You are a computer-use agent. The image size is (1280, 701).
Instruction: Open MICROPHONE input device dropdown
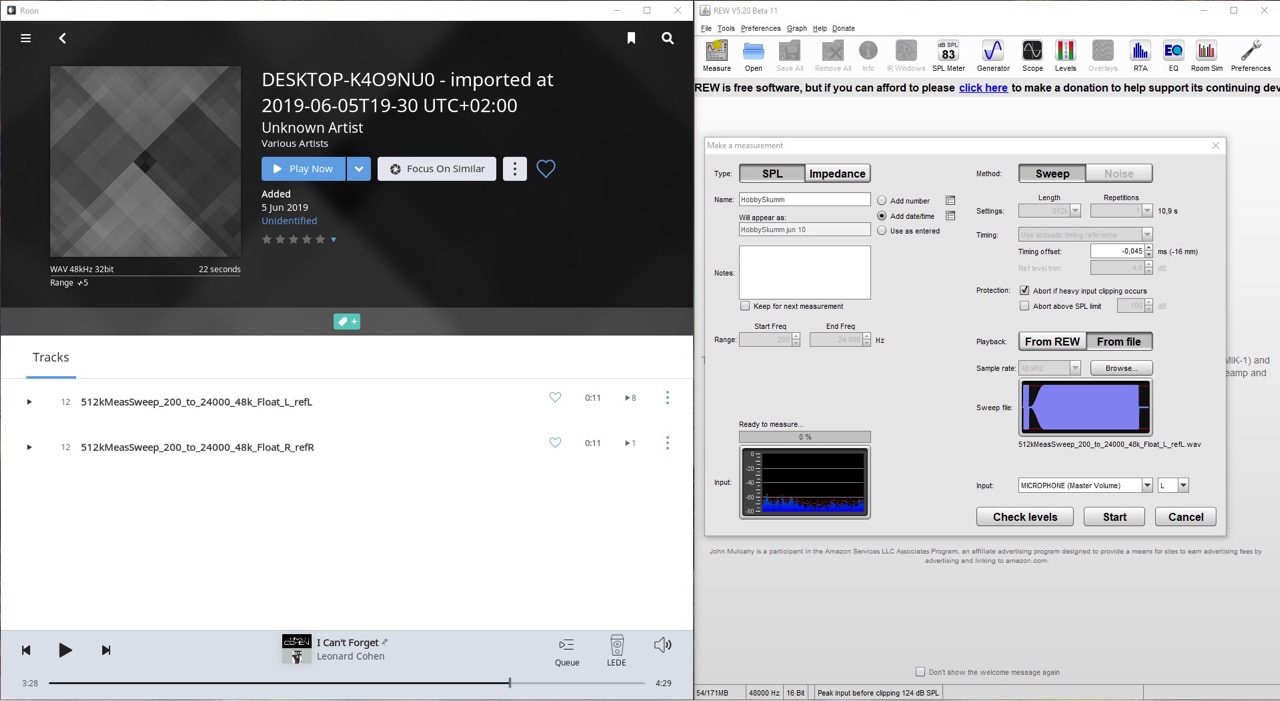1147,485
